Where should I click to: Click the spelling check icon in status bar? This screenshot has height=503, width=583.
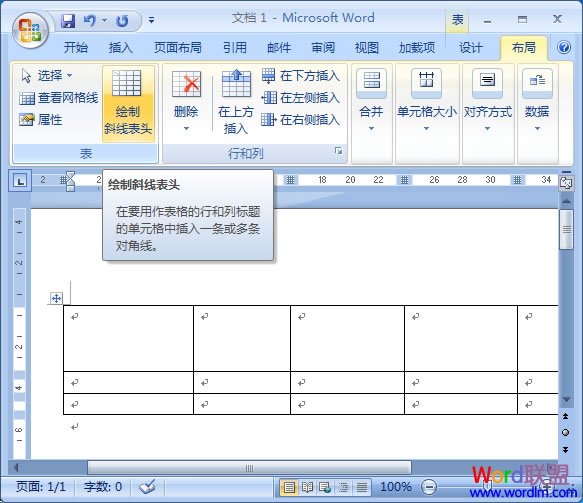point(147,486)
